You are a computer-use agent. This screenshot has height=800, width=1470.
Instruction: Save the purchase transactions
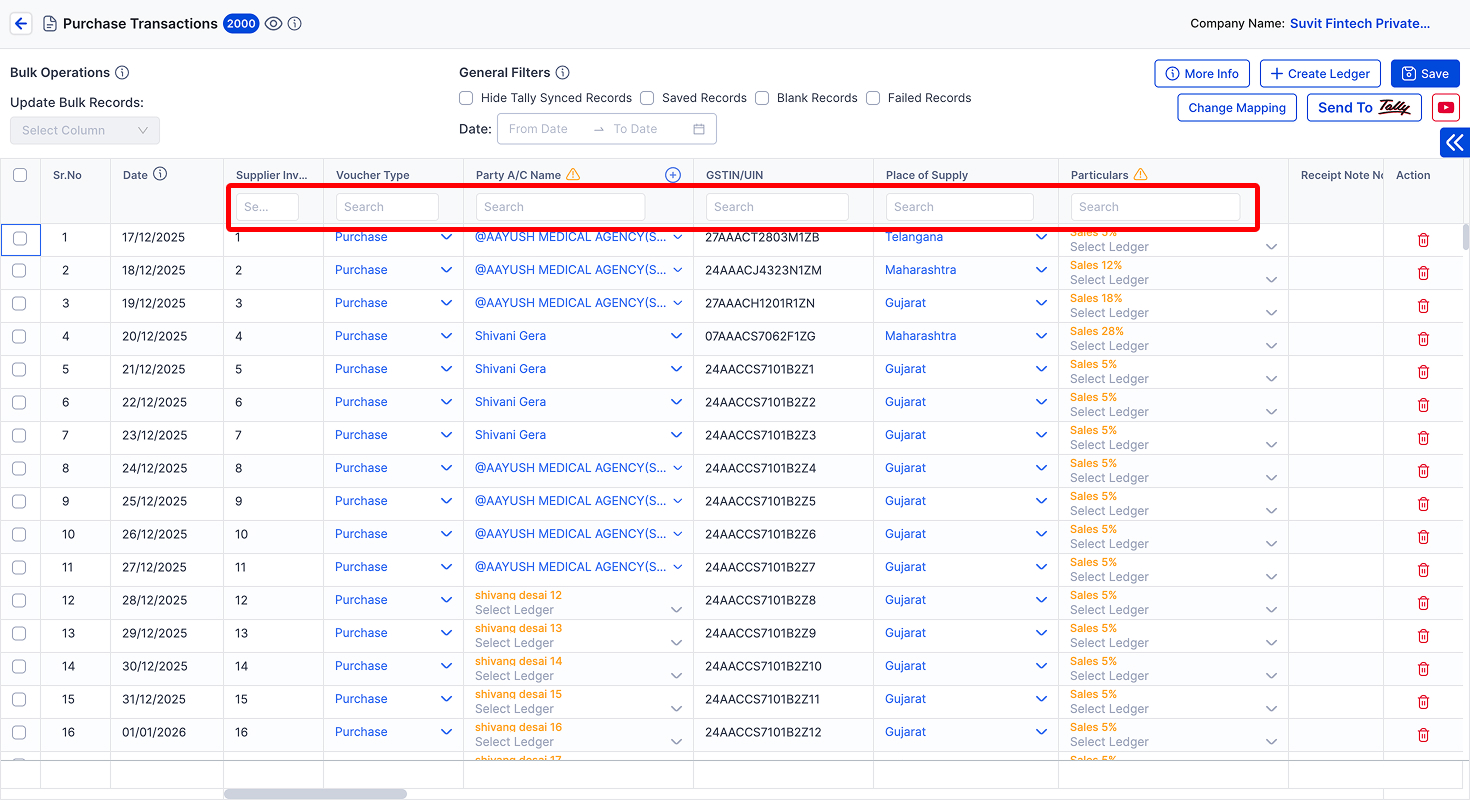click(x=1425, y=73)
